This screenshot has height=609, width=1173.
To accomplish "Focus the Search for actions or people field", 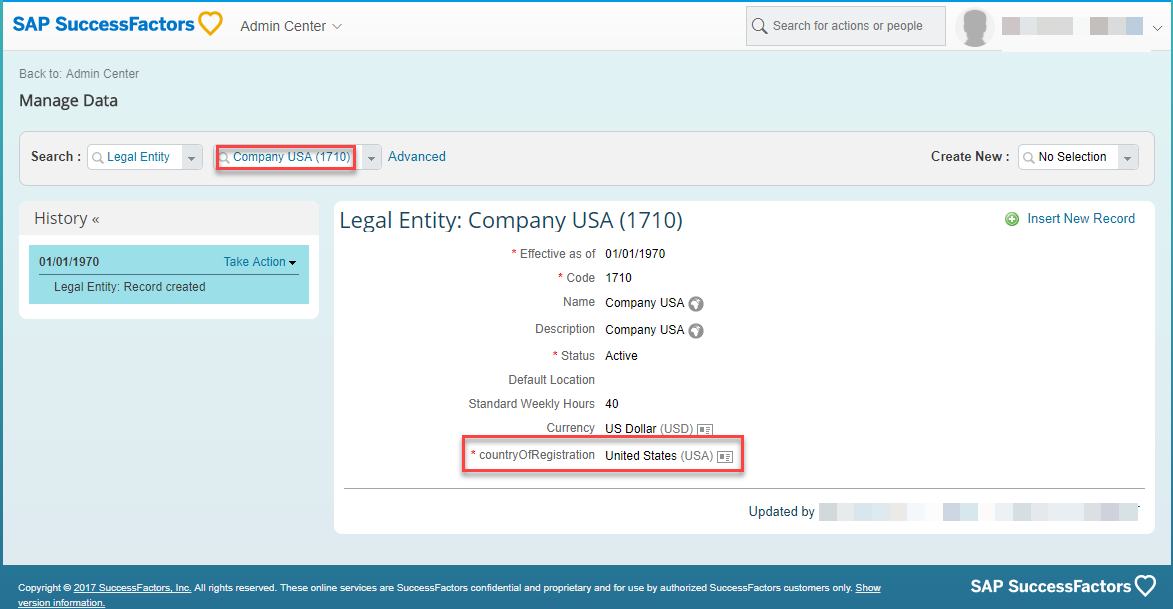I will coord(845,26).
